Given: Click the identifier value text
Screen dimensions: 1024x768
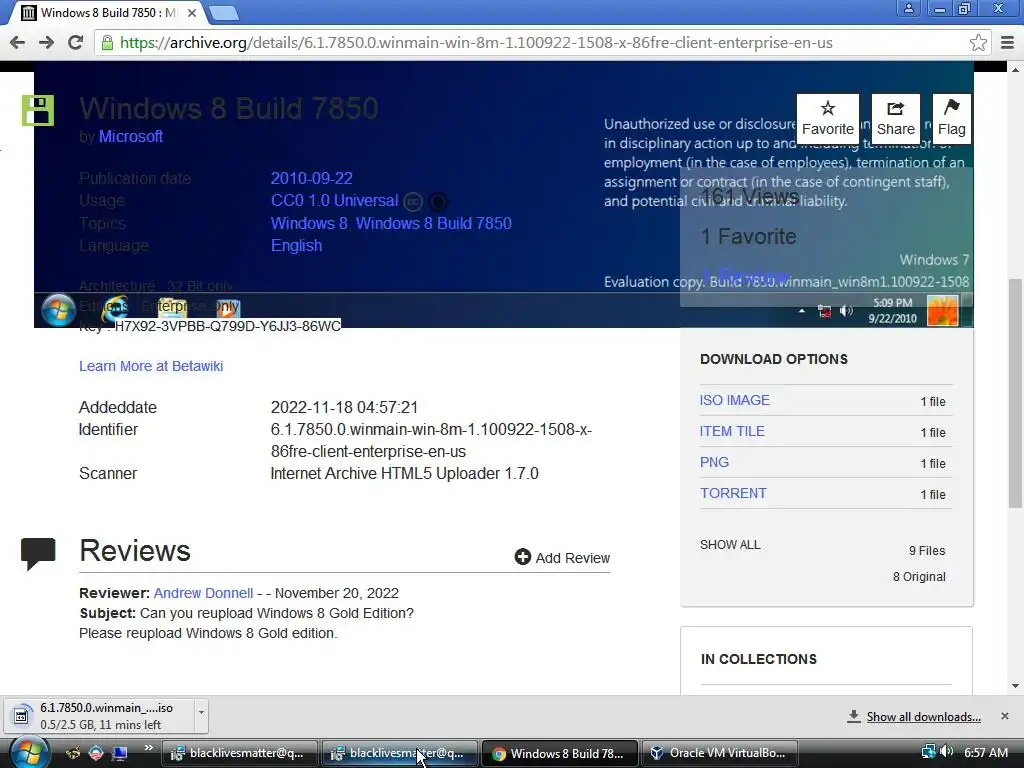Looking at the screenshot, I should [431, 441].
